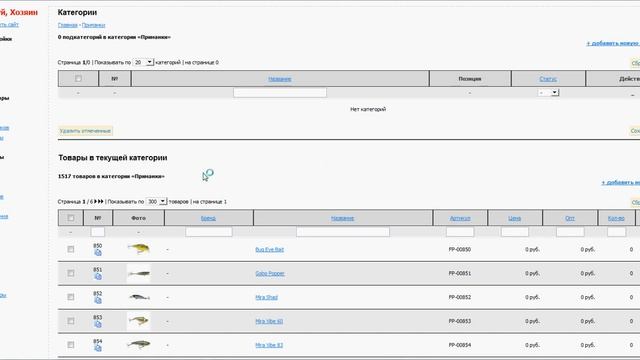
Task: Open the Mira Vibe 83 lure photo
Action: pyautogui.click(x=138, y=344)
